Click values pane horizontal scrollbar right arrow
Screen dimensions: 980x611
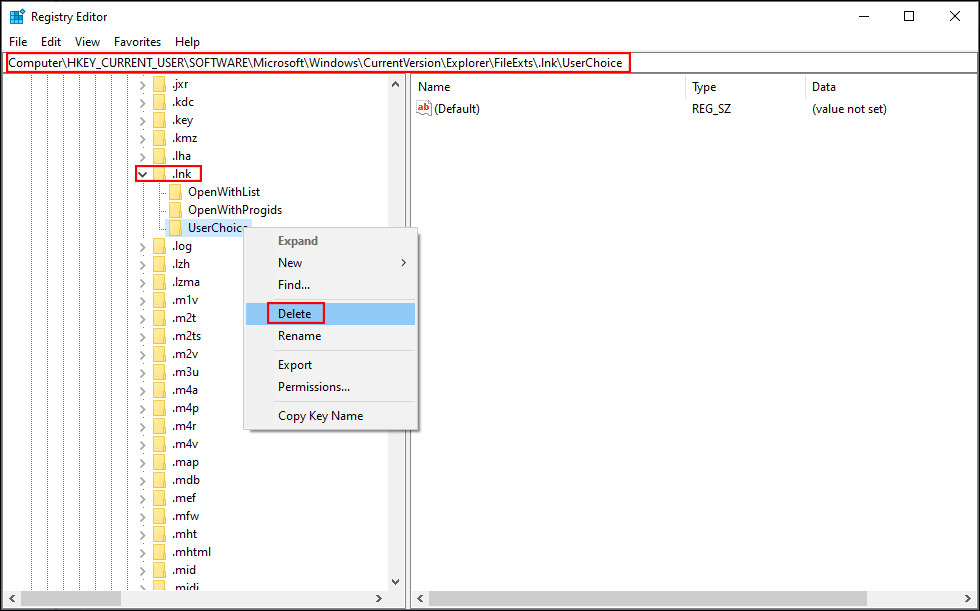968,599
